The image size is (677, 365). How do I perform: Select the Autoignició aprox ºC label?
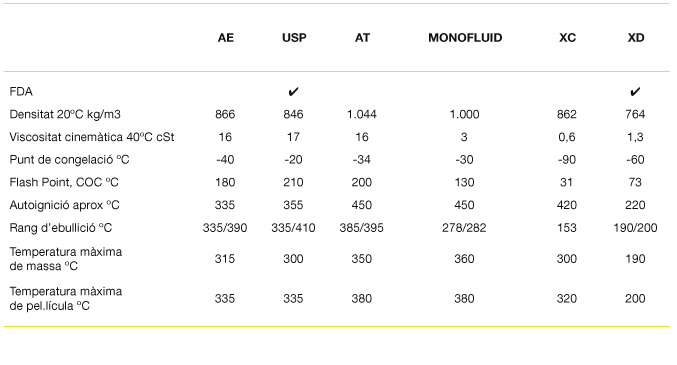tap(64, 205)
